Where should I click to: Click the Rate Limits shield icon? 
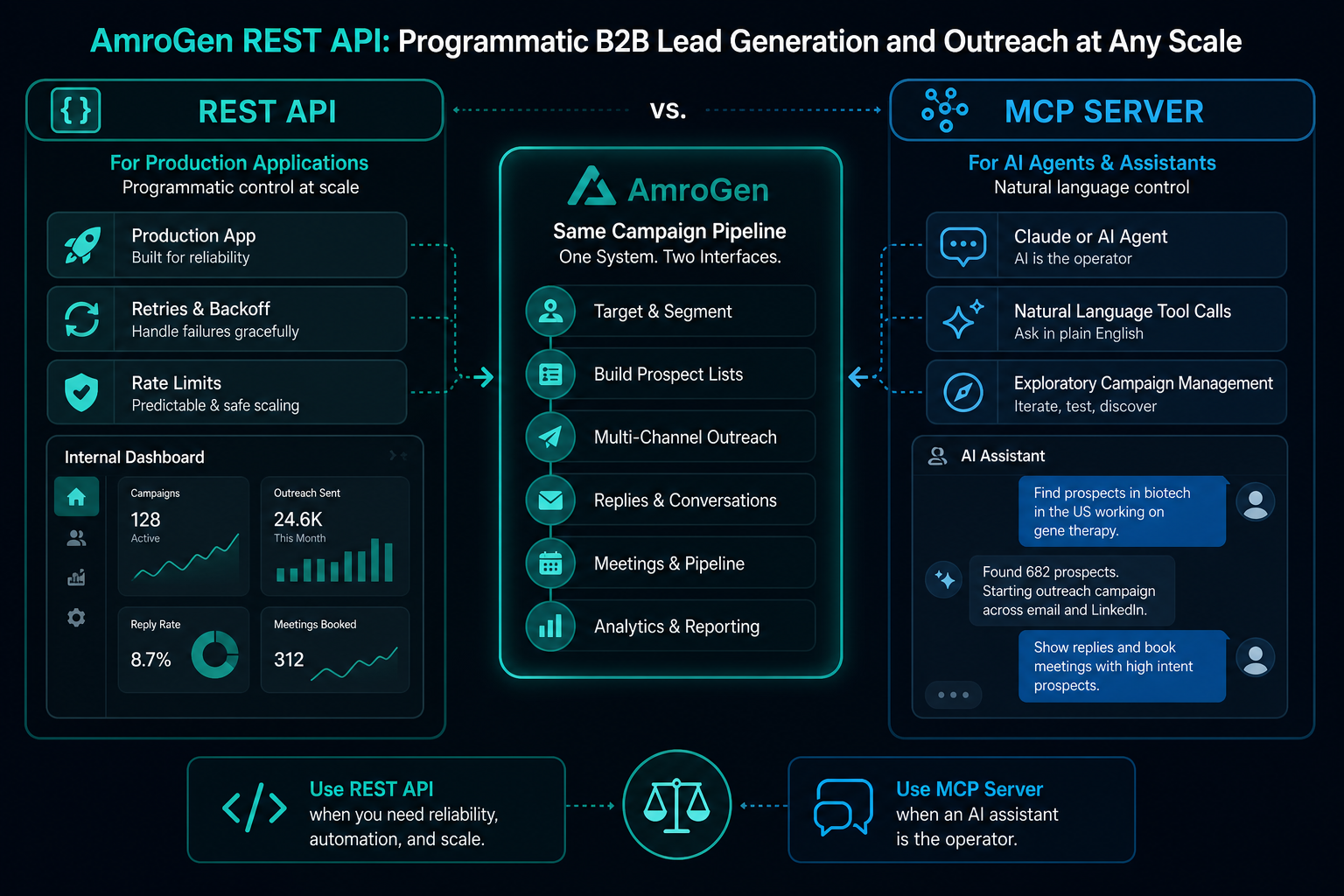coord(81,392)
